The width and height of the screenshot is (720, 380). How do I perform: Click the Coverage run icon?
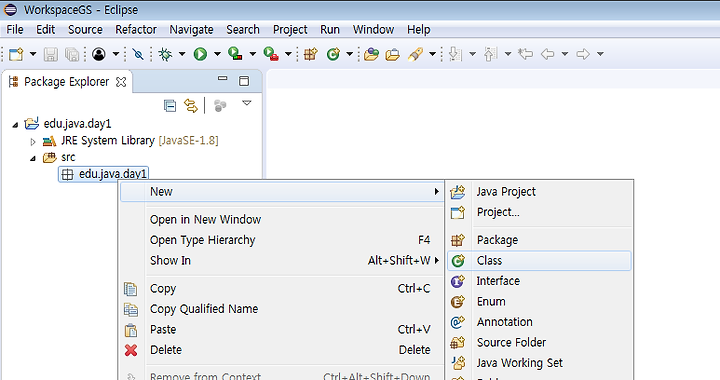tap(235, 54)
